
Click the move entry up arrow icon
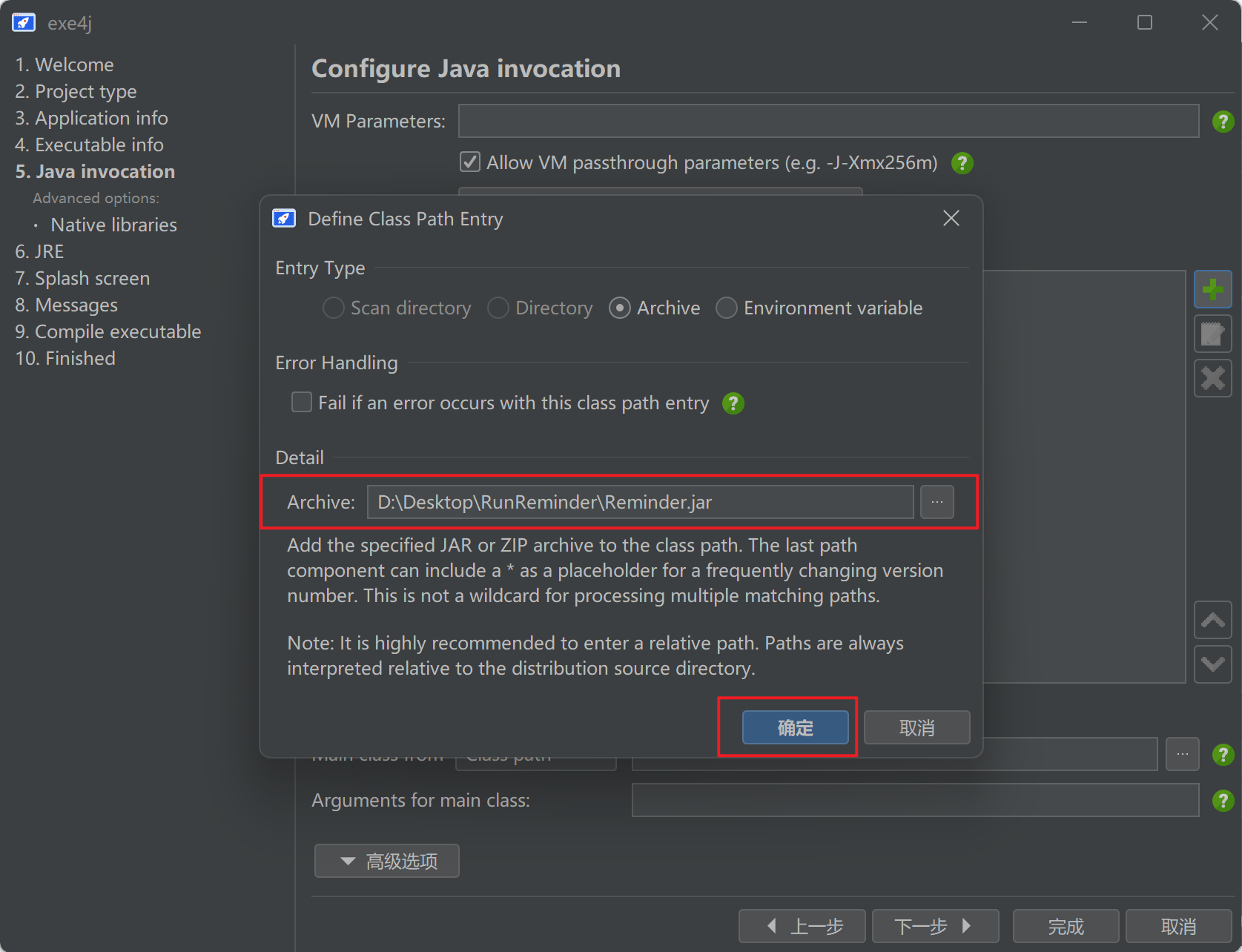[1212, 620]
